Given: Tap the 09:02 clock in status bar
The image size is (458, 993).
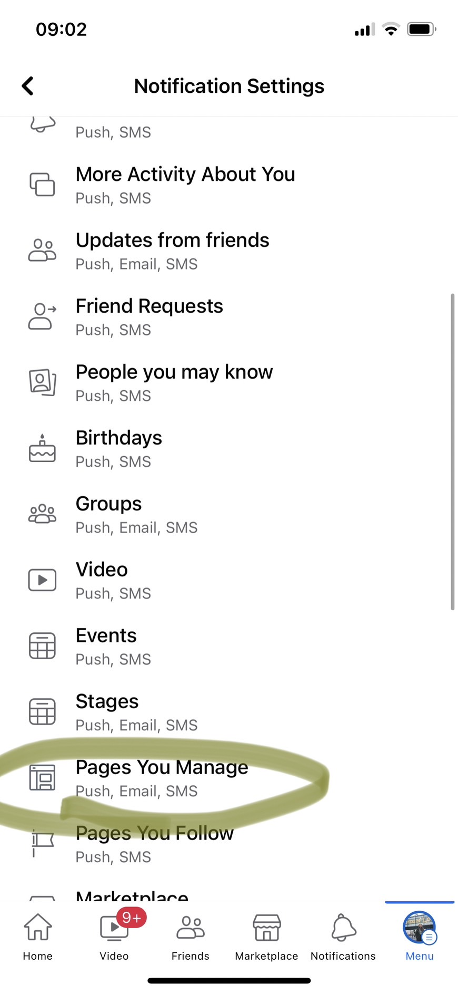Looking at the screenshot, I should (x=61, y=29).
